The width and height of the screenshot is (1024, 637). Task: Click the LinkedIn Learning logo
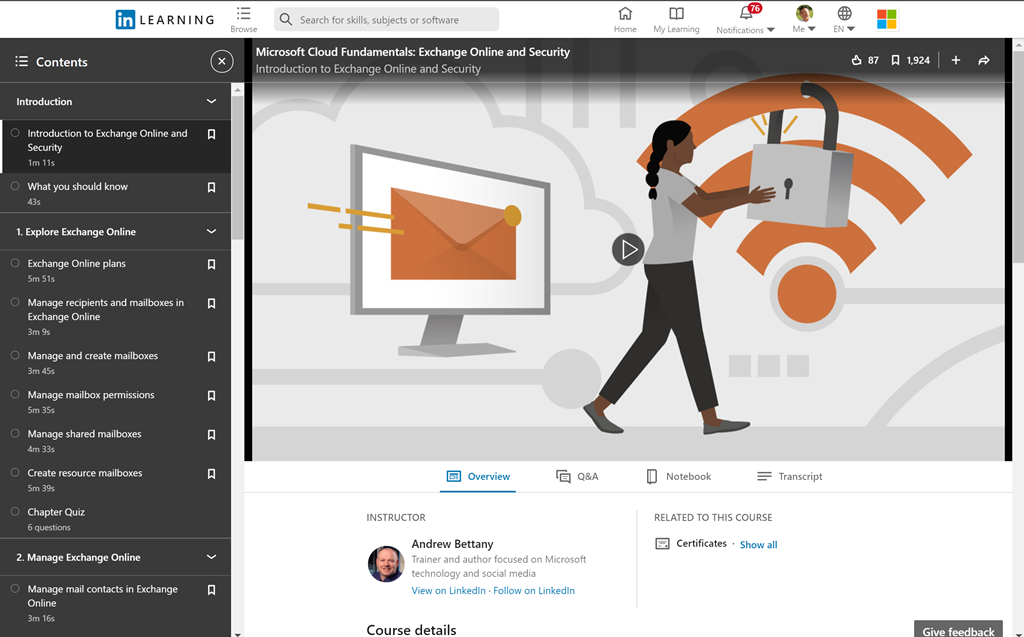pyautogui.click(x=165, y=19)
